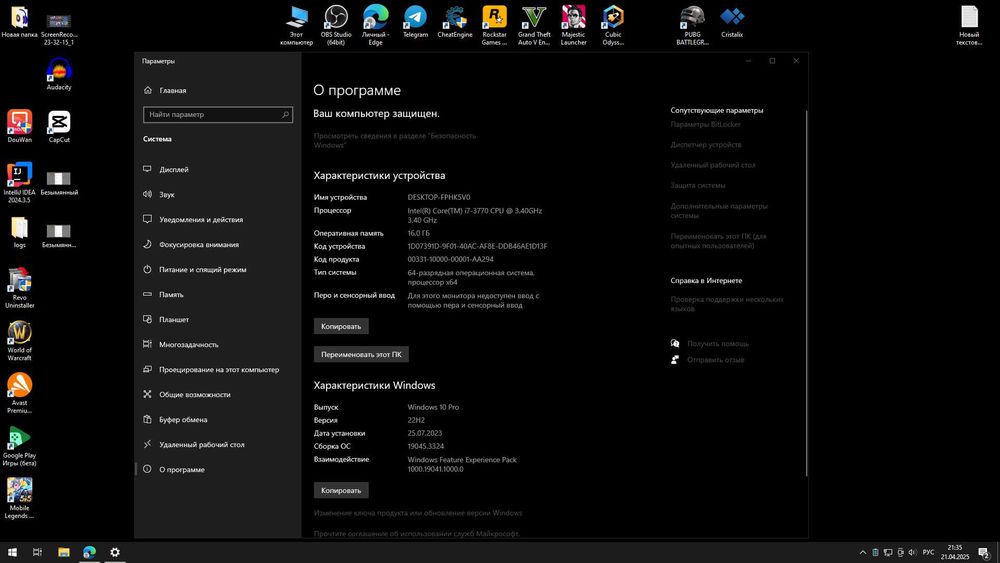Open the Windows Start menu
1000x563 pixels.
point(12,552)
